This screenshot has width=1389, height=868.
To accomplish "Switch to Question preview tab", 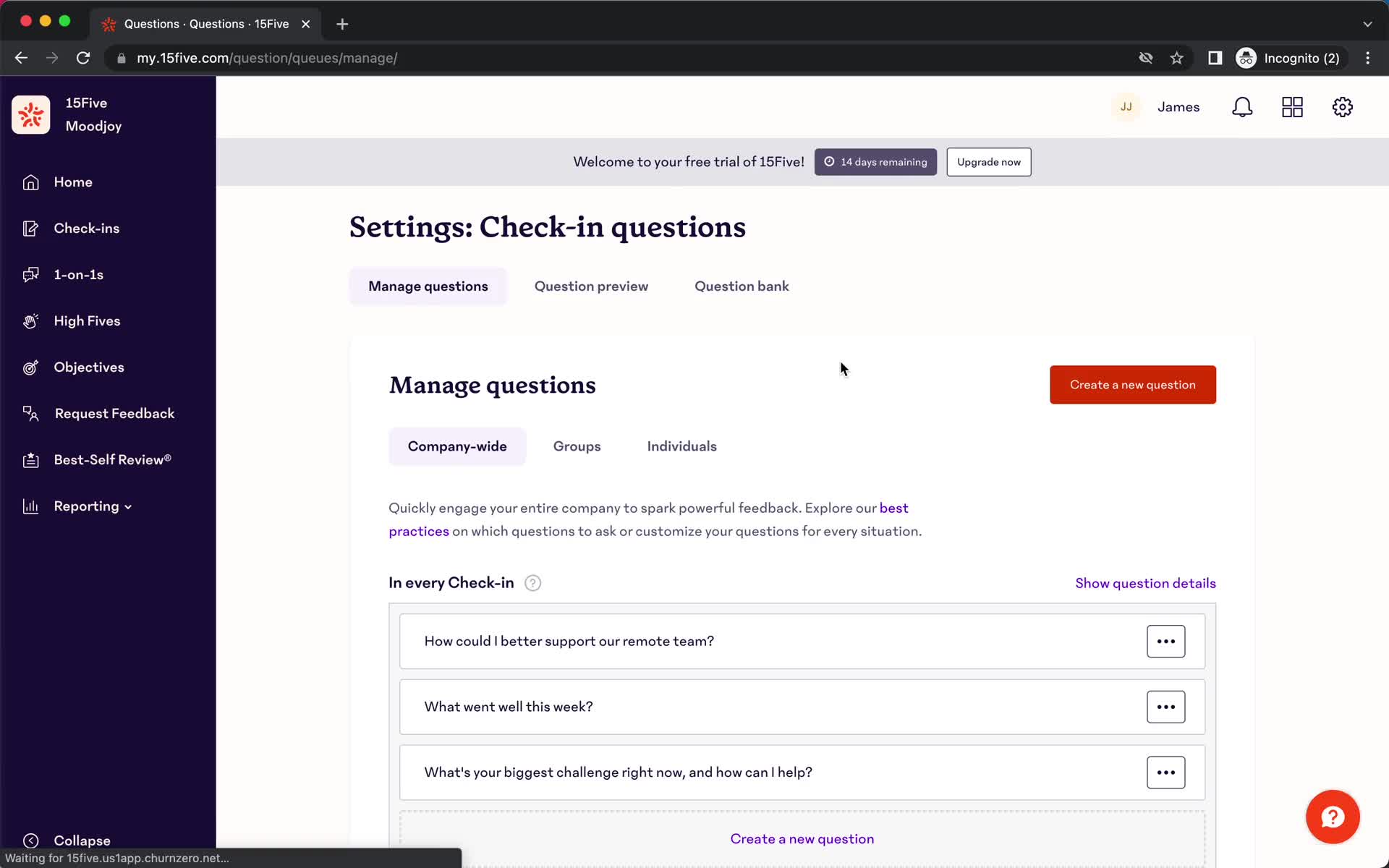I will click(x=591, y=286).
